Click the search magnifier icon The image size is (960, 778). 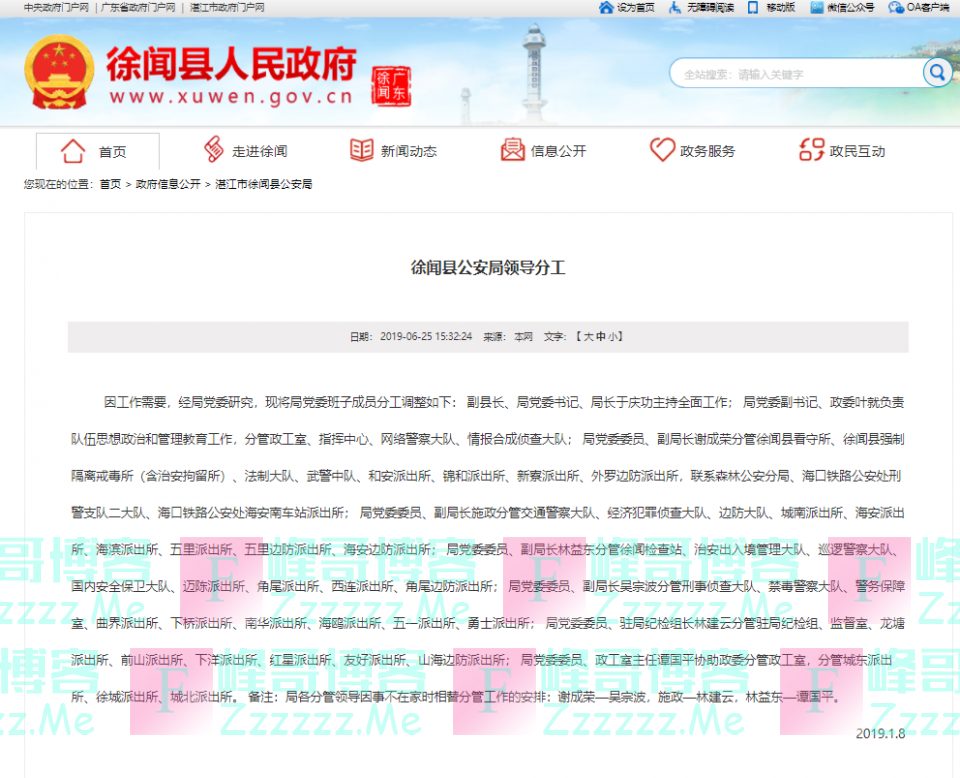pyautogui.click(x=937, y=73)
